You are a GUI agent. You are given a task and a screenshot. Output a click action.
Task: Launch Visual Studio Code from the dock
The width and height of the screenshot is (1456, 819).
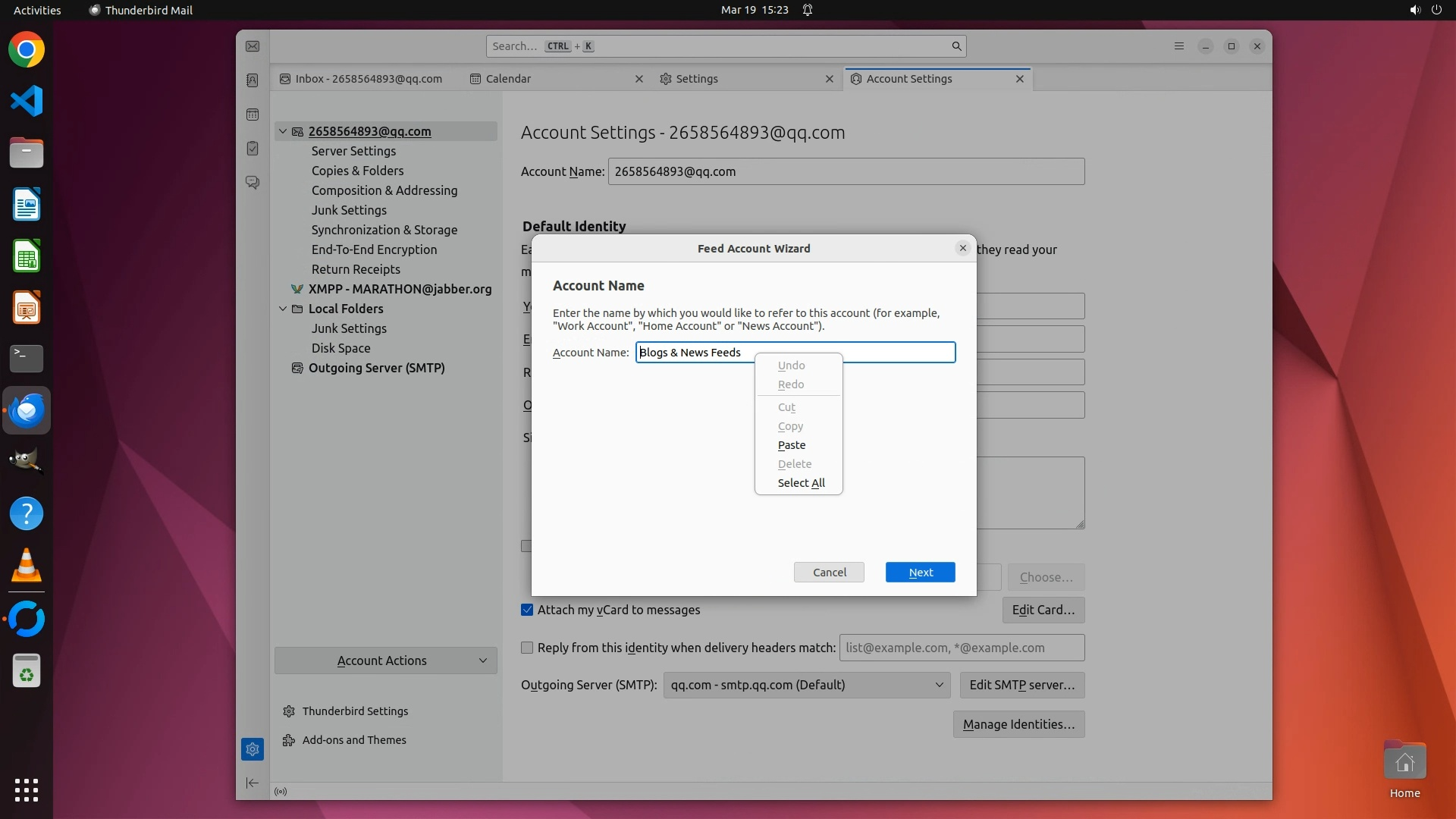27,101
